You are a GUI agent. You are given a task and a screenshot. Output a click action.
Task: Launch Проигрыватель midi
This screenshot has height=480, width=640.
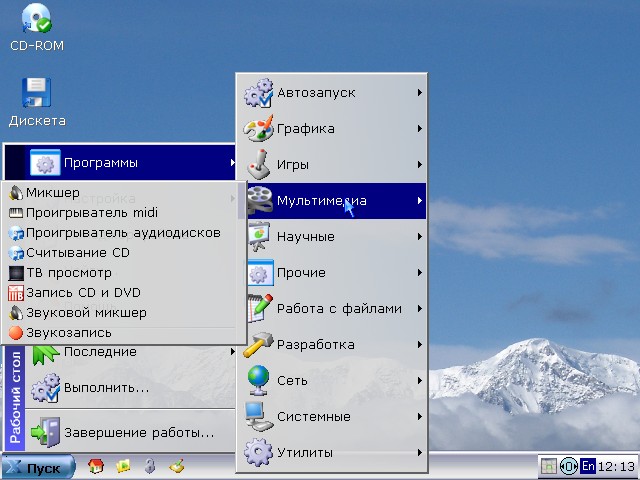click(122, 213)
